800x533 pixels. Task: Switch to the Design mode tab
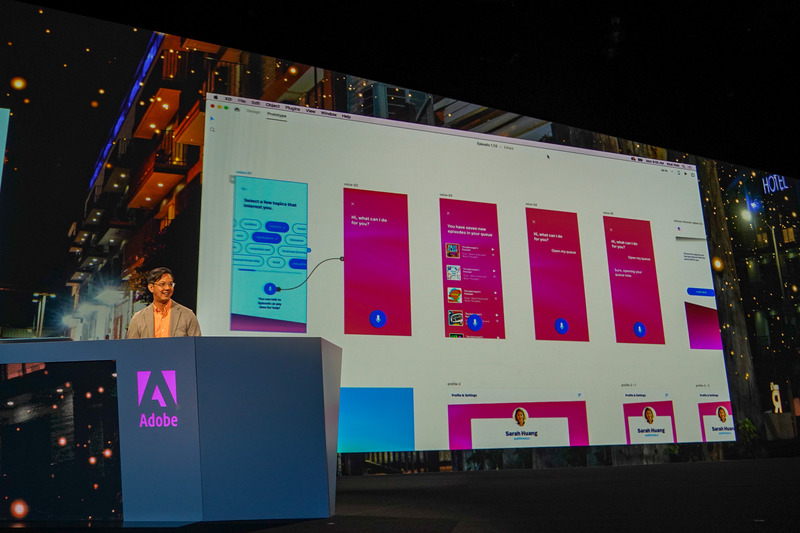click(253, 111)
